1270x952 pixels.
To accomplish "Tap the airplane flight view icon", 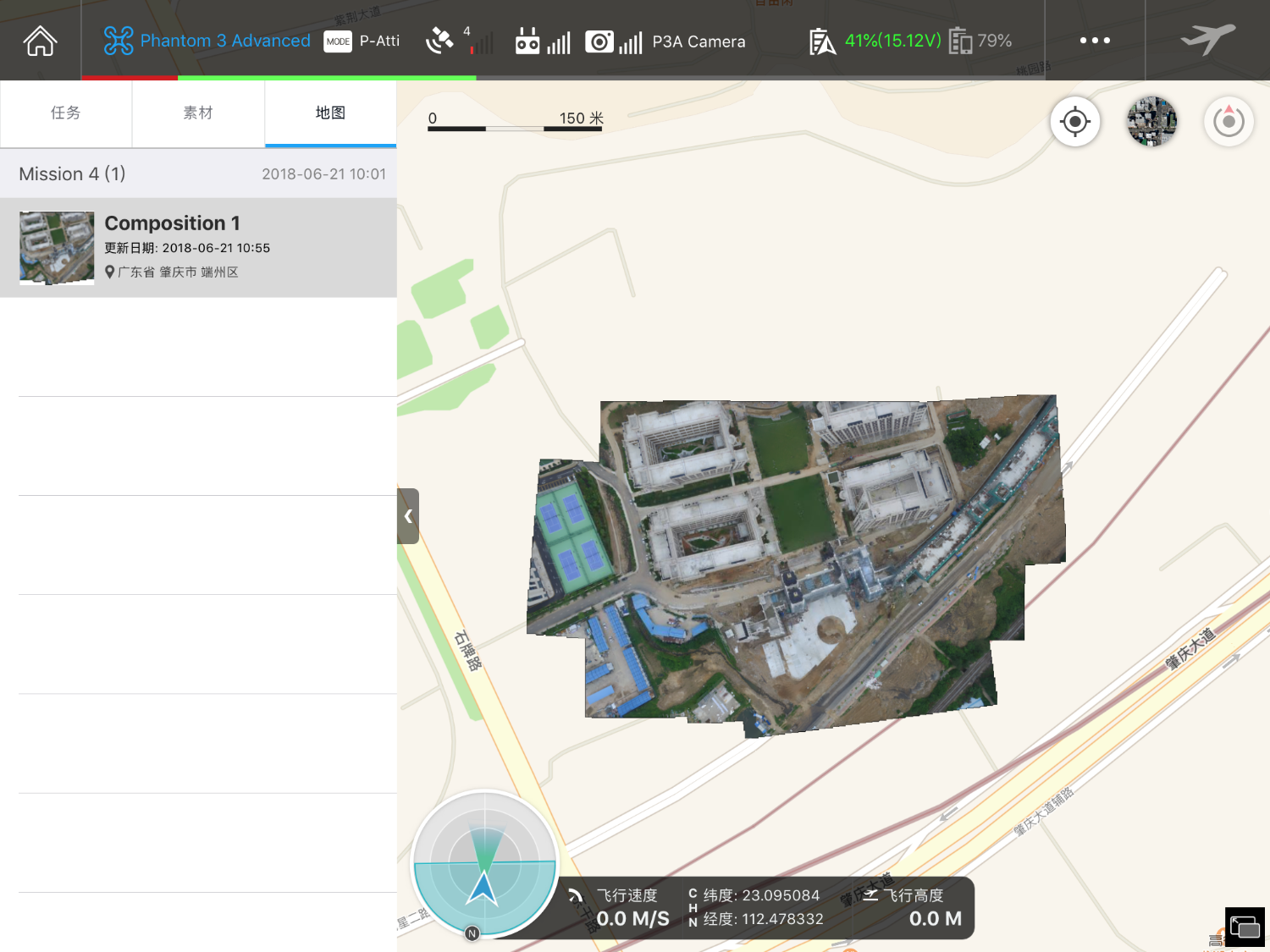I will point(1208,39).
